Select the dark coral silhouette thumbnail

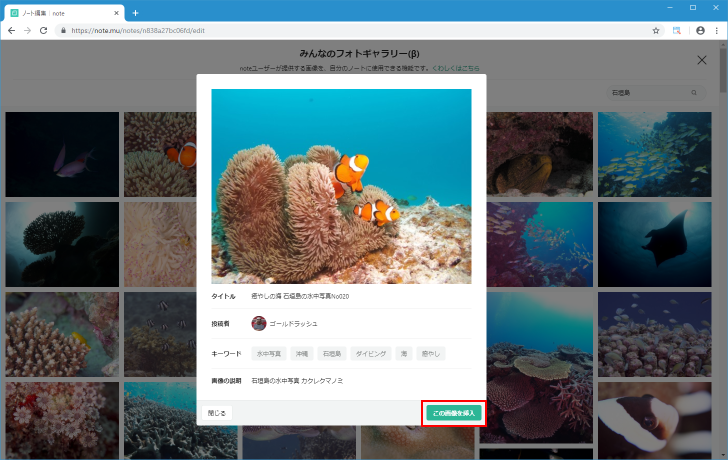[x=62, y=244]
